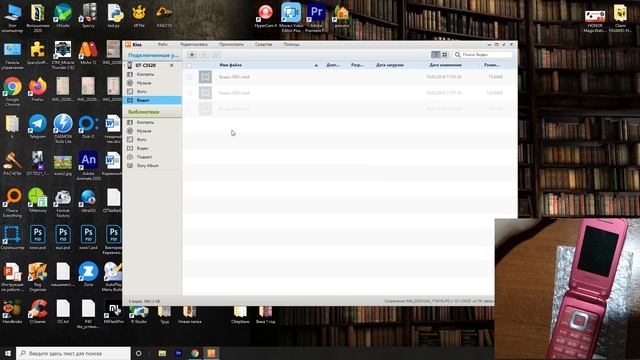Screen dimensions: 640x360
Task: Switch to list view in Kies
Action: tap(436, 55)
